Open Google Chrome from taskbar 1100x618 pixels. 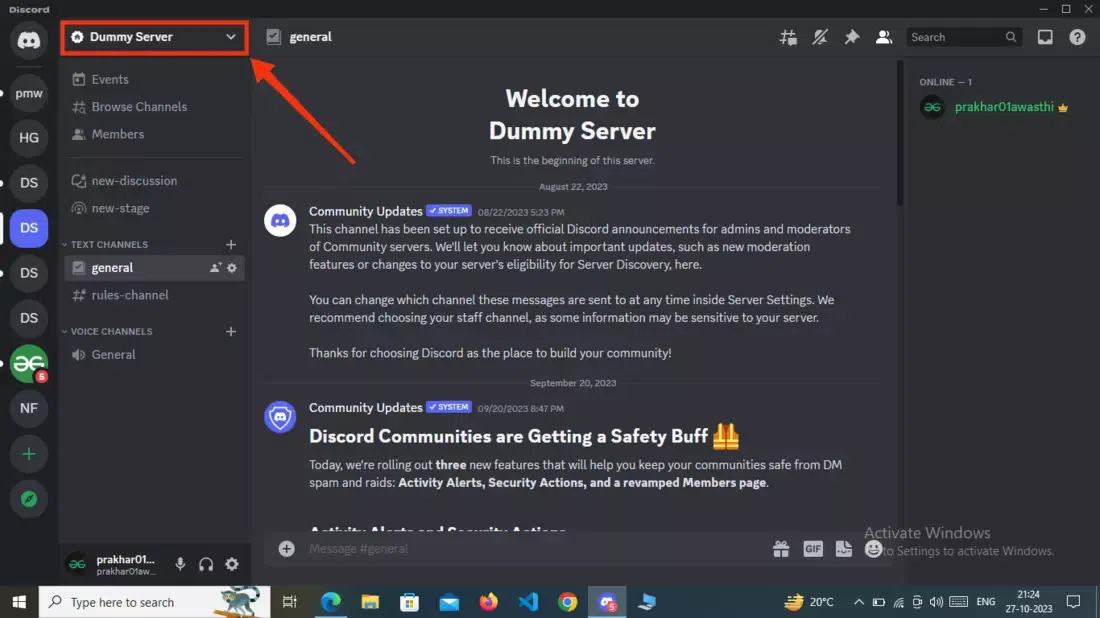click(568, 602)
